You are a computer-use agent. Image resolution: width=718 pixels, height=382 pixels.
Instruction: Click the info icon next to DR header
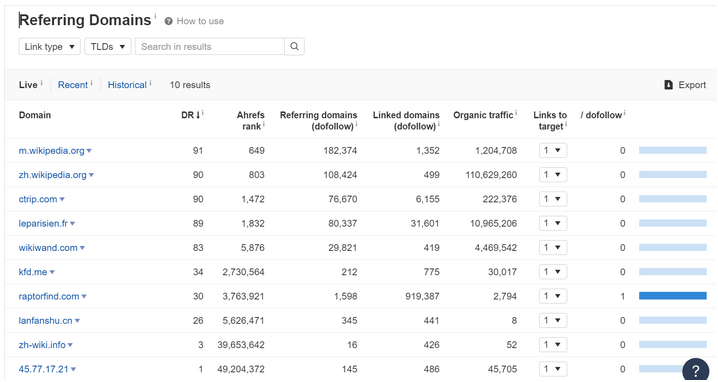click(203, 113)
